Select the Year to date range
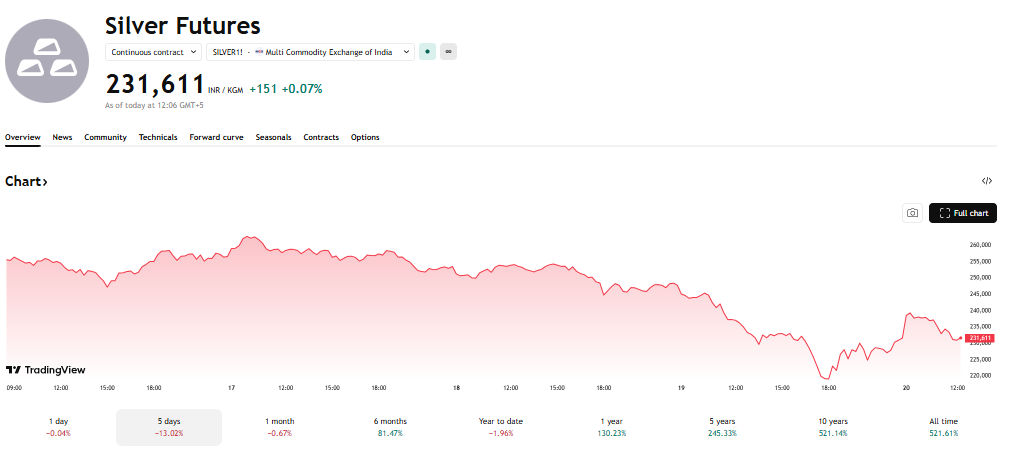The image size is (1025, 451). (x=501, y=427)
